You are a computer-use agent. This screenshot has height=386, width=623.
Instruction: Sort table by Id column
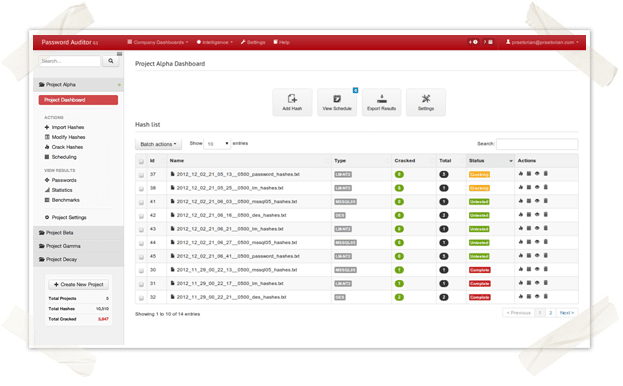coord(157,160)
